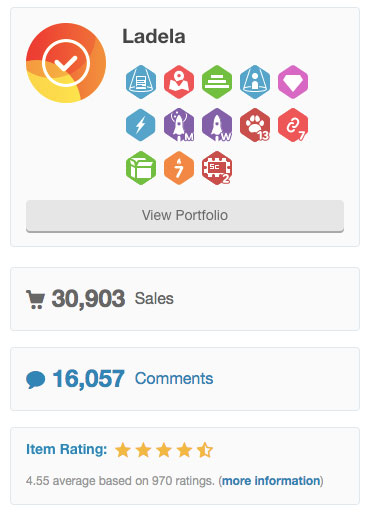
Task: Select the green stacked tiers badge
Action: point(217,82)
